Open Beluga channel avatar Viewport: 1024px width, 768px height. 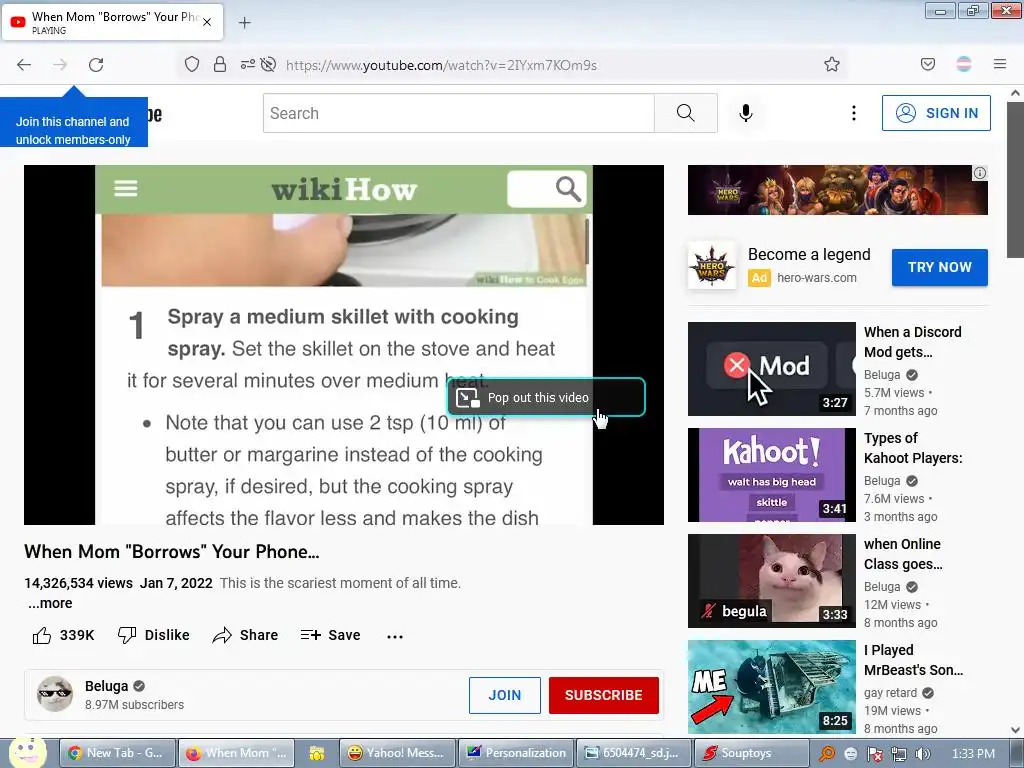pos(55,694)
